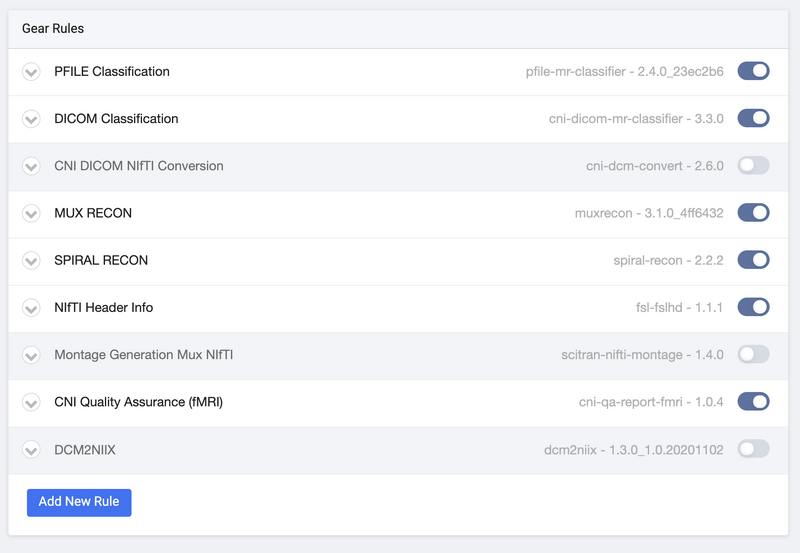Click the pfile-mr-classifier - 2.4.0_23ec2b6 gear text
Screen dimensions: 800x553
coord(624,71)
